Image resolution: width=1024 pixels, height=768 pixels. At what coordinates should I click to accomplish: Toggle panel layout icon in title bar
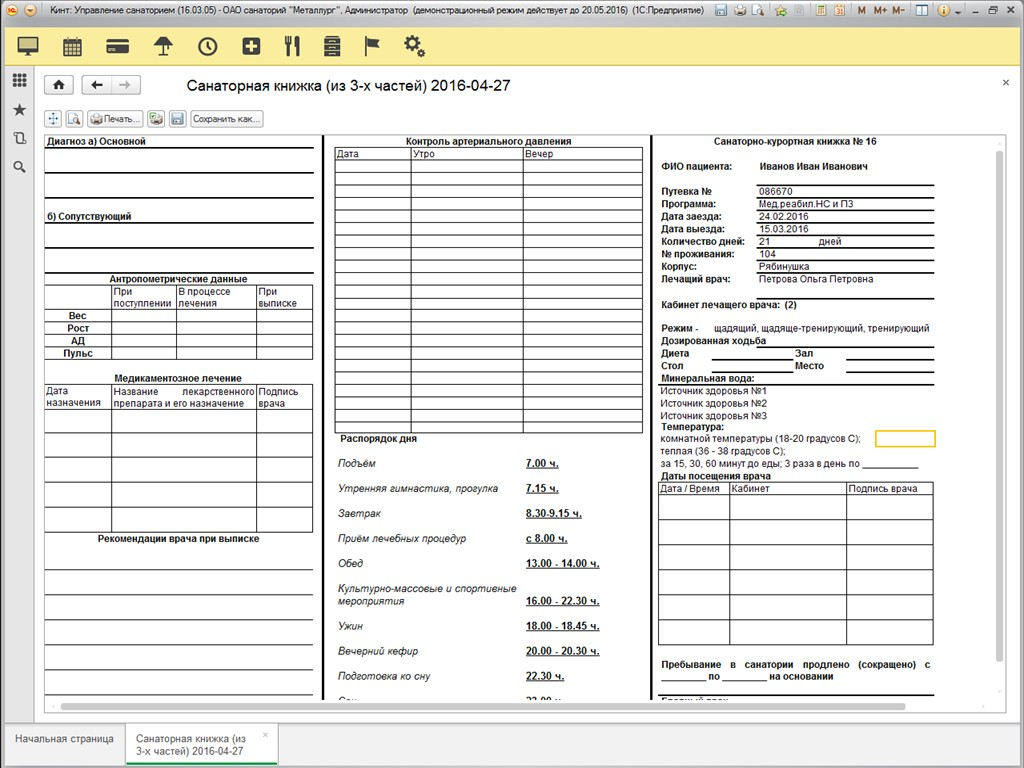pos(921,10)
